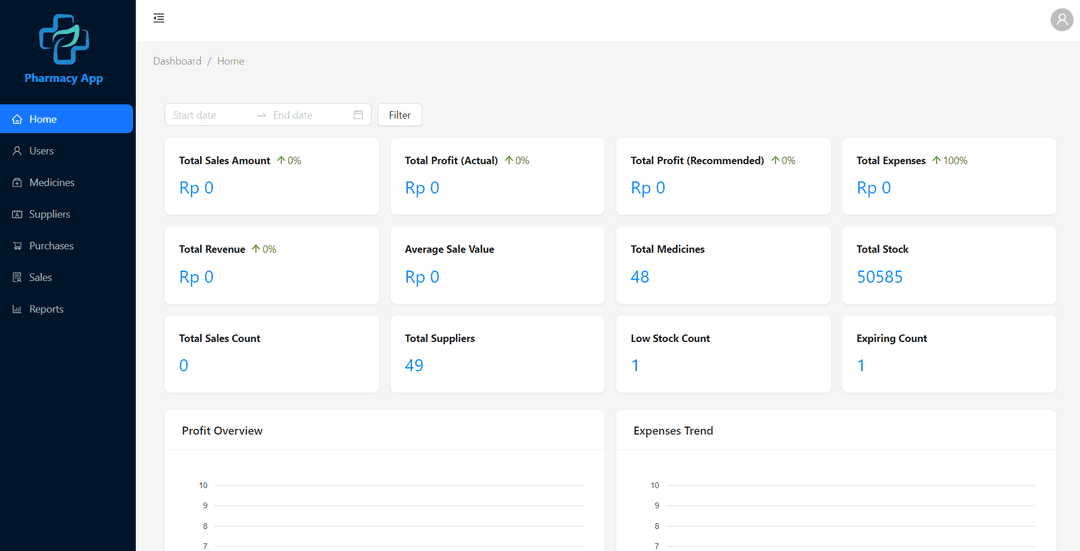Open the calendar icon in date range picker
The height and width of the screenshot is (551, 1080).
(358, 115)
